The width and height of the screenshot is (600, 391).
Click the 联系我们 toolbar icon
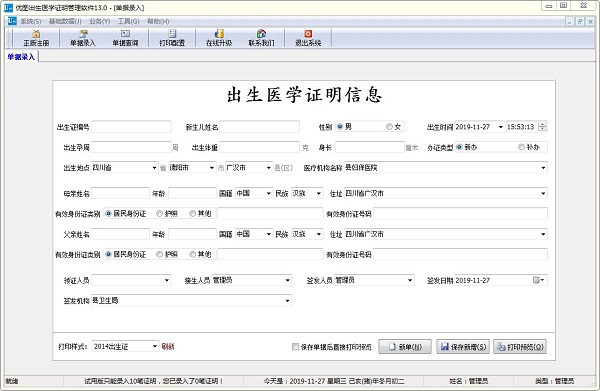261,38
